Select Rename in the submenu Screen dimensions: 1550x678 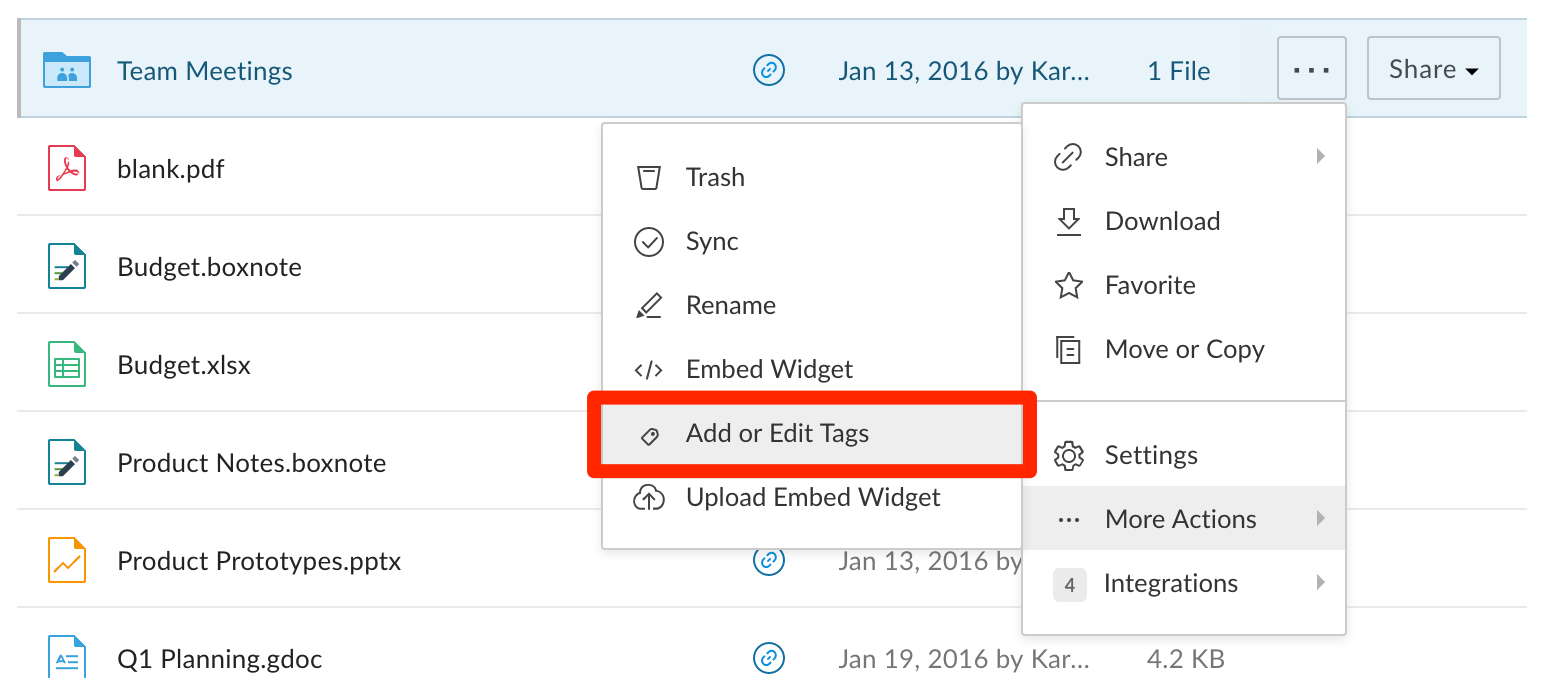[x=812, y=306]
